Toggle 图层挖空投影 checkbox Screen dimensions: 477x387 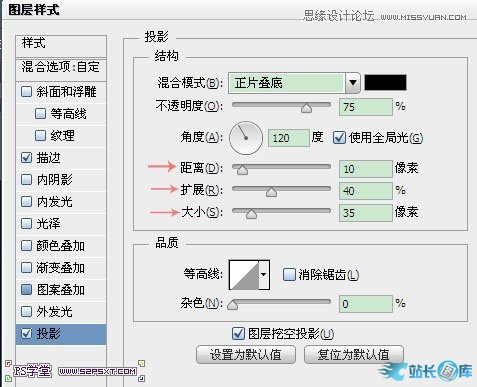point(238,334)
